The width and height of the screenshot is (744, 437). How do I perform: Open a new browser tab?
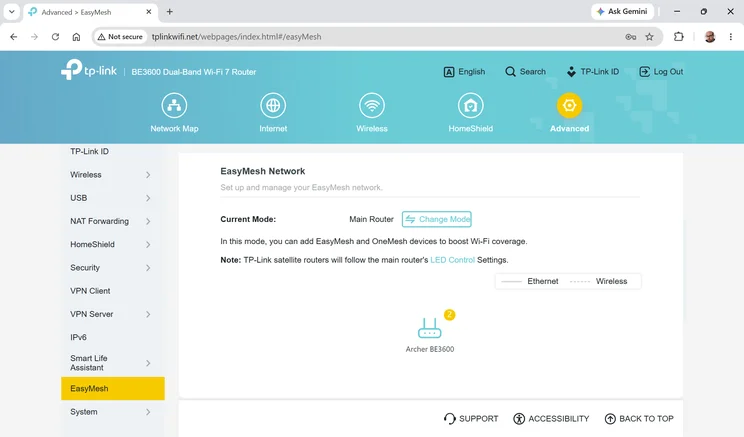coord(169,12)
